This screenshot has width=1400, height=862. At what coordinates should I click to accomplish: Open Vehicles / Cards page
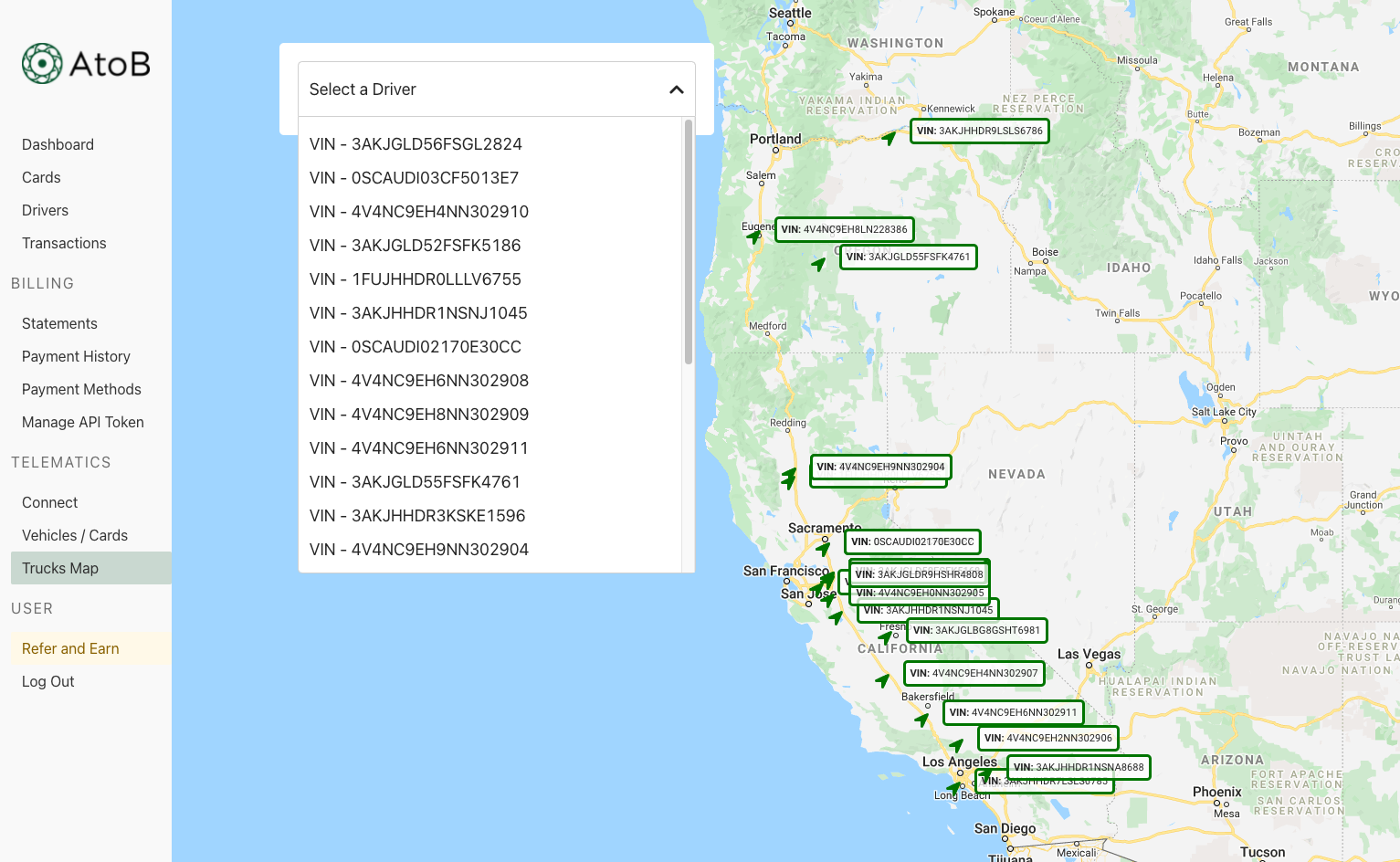coord(75,535)
